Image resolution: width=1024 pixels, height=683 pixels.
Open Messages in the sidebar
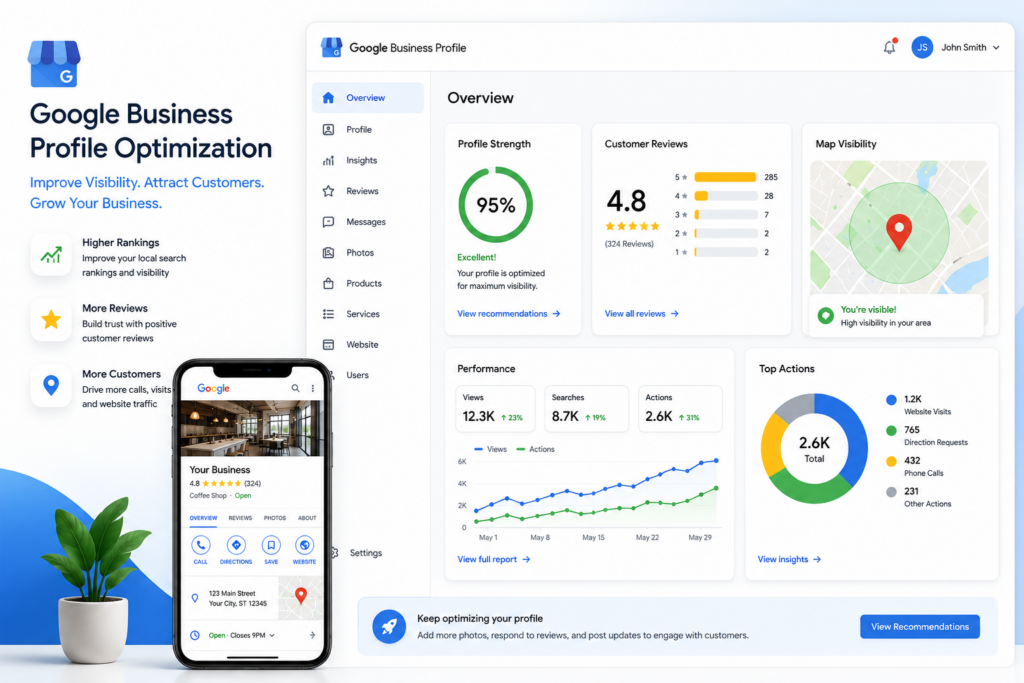[368, 221]
